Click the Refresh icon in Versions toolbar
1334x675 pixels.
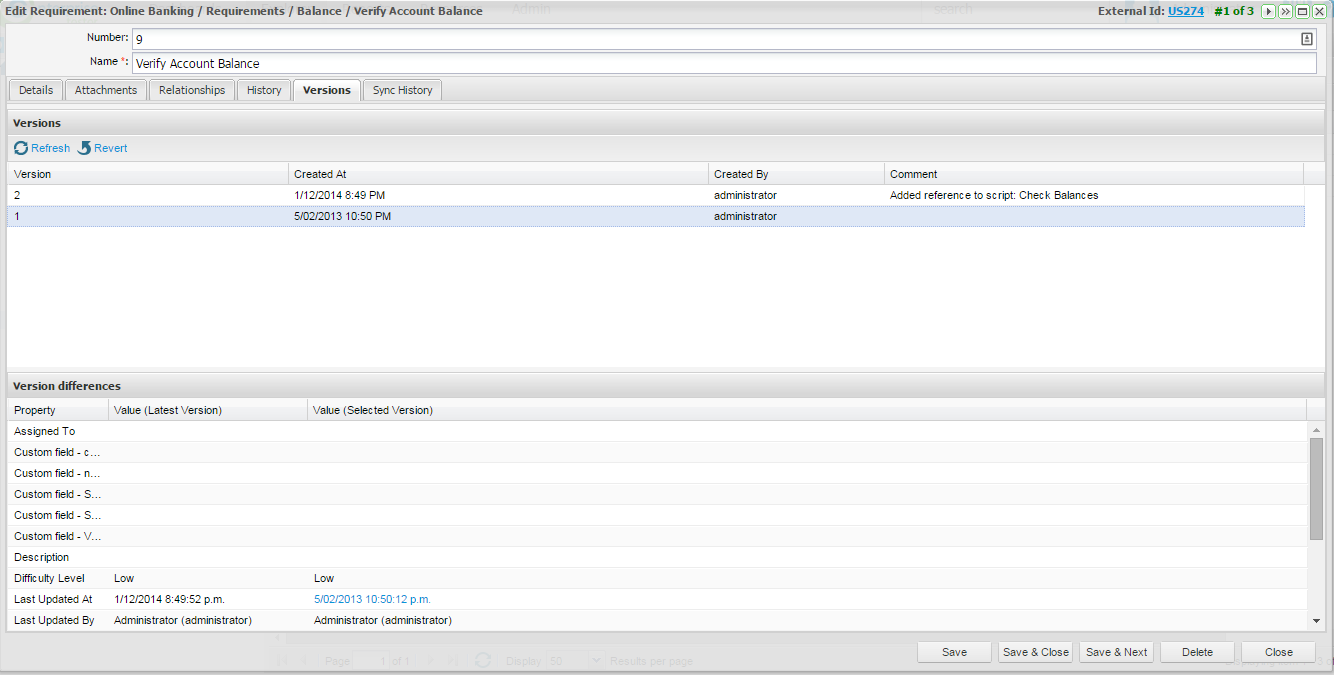21,148
